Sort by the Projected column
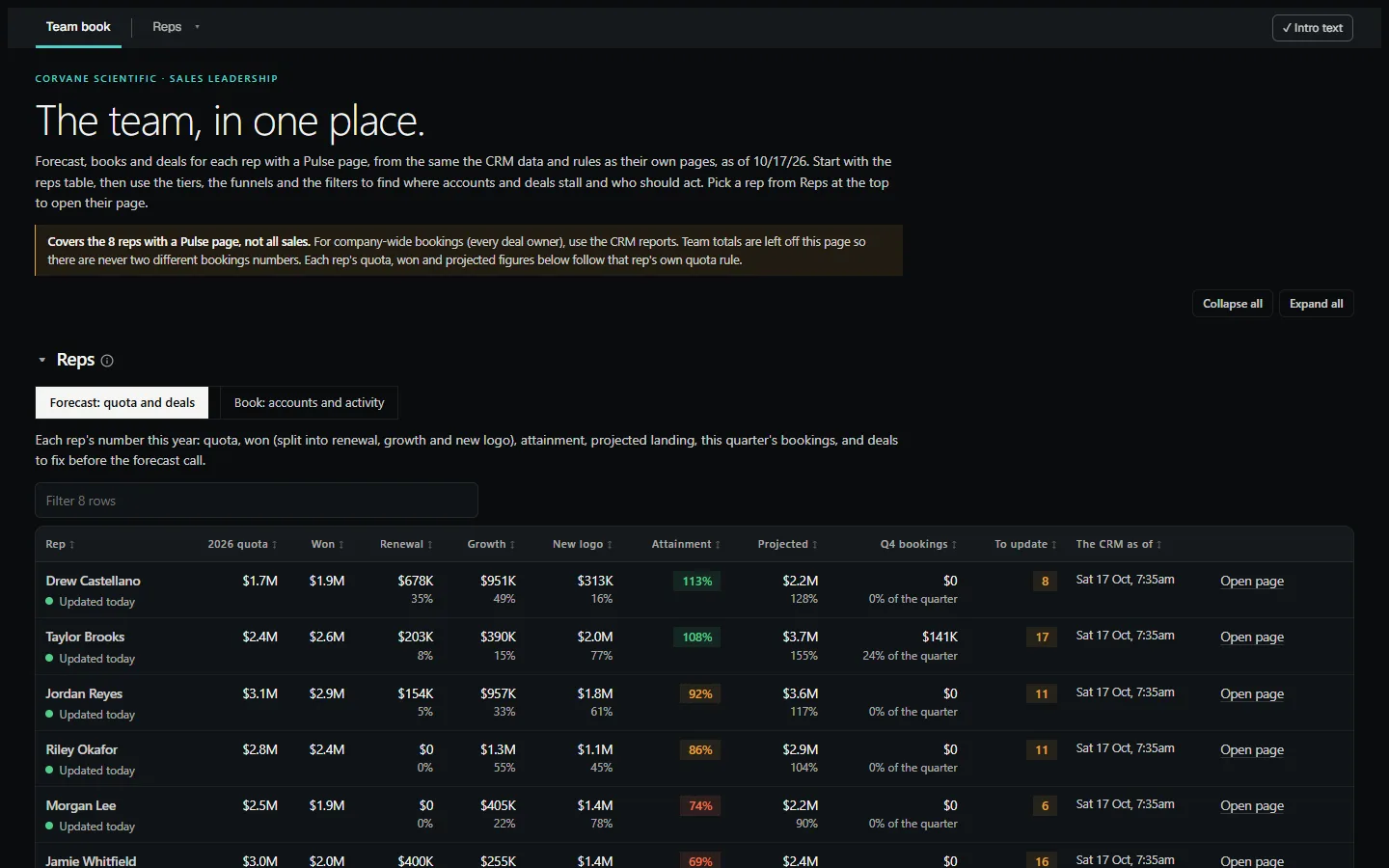The height and width of the screenshot is (868, 1389). pyautogui.click(x=787, y=544)
